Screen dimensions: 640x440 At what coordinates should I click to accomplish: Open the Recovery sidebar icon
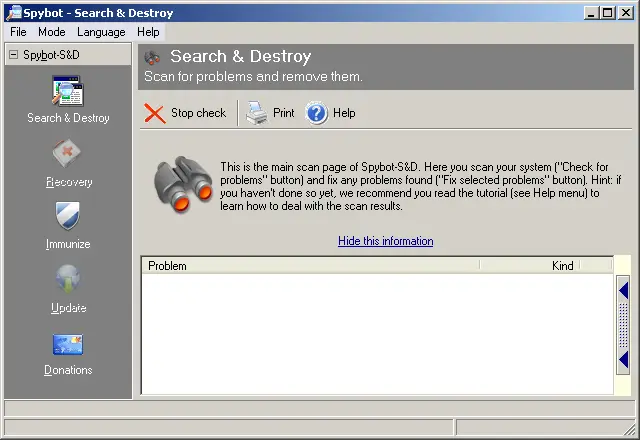point(67,153)
